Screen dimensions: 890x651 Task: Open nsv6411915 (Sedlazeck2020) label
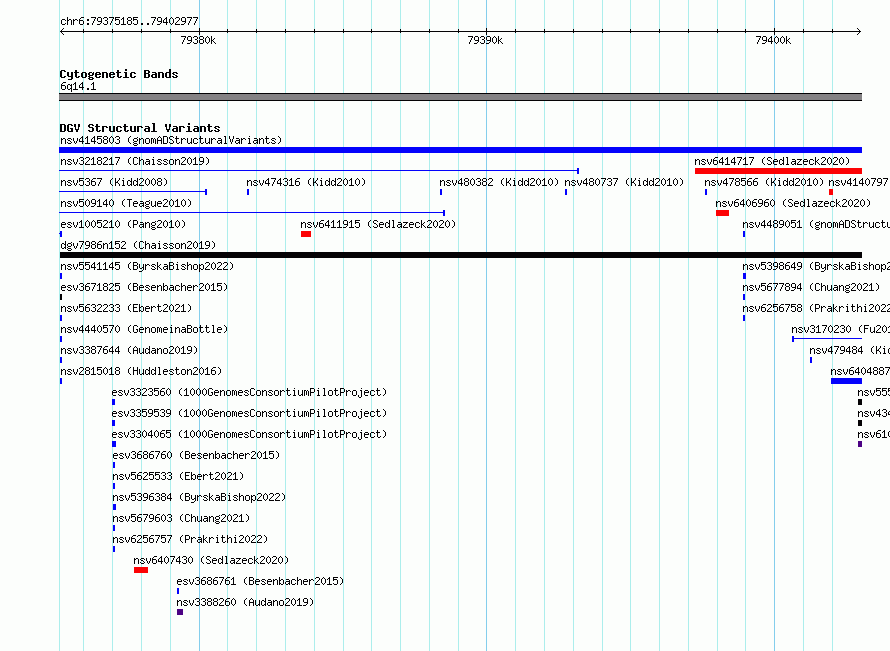(x=378, y=224)
